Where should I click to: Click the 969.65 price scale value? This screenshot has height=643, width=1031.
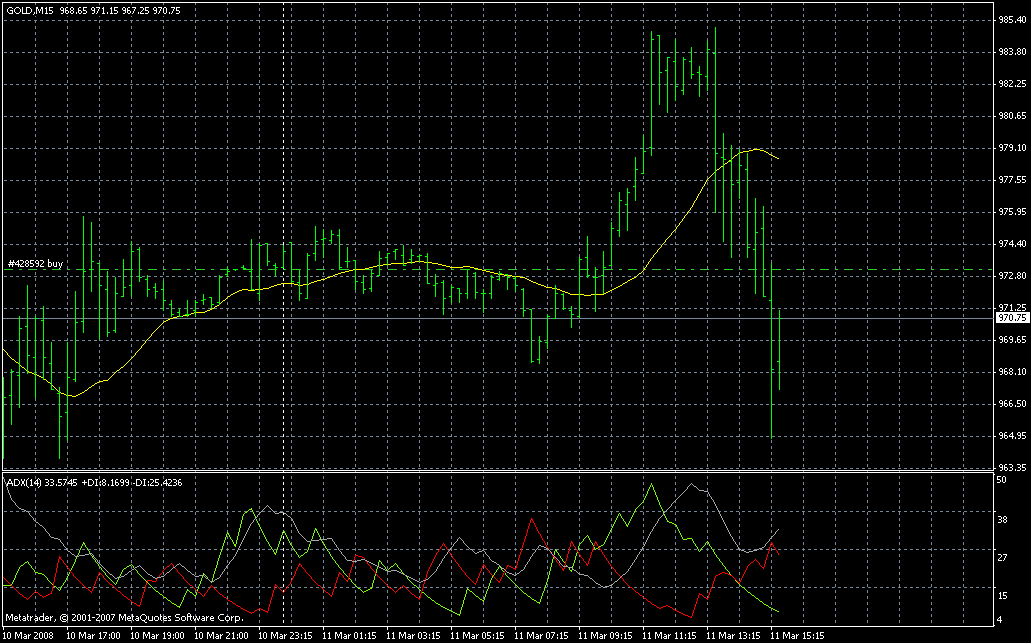[x=1012, y=340]
